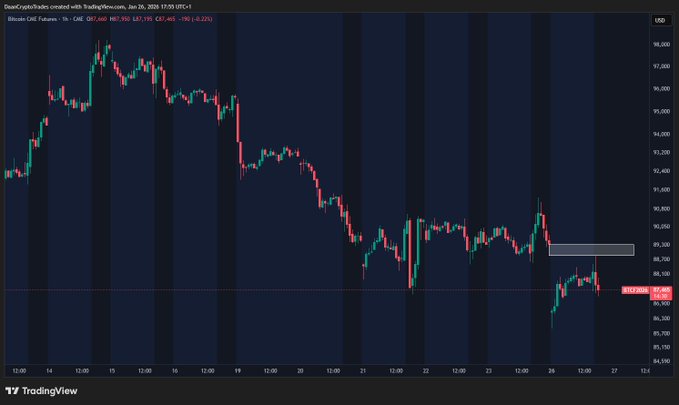Click the 86,900 price axis label
This screenshot has height=405, width=679.
click(661, 304)
